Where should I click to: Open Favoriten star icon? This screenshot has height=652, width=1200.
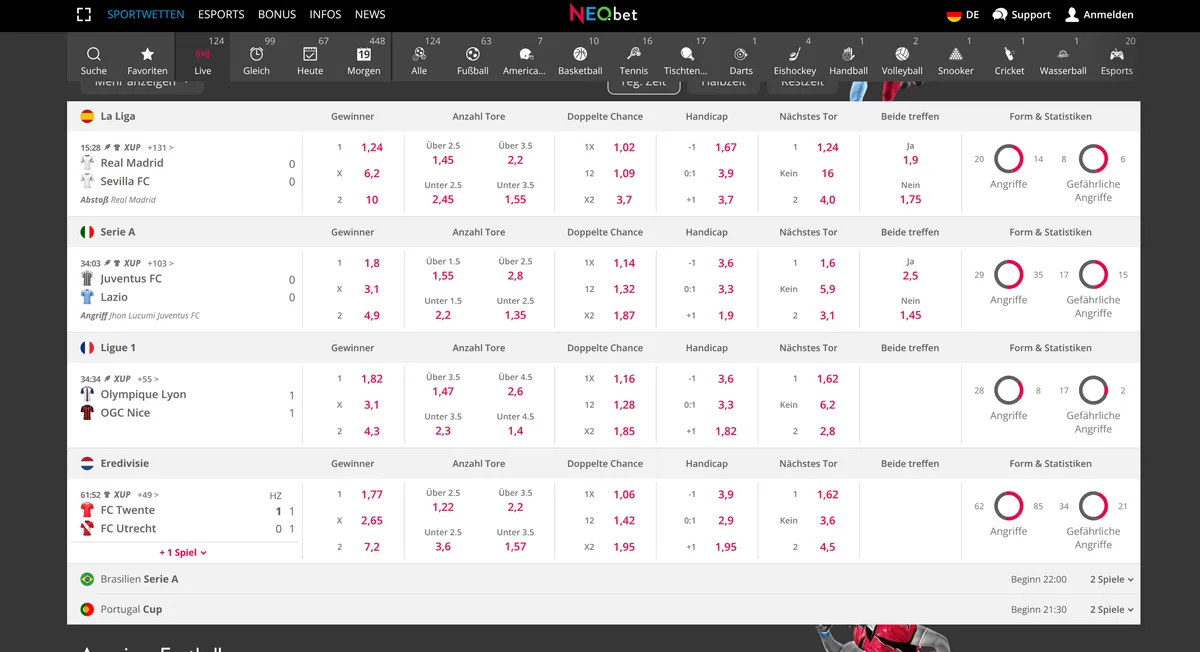tap(147, 55)
